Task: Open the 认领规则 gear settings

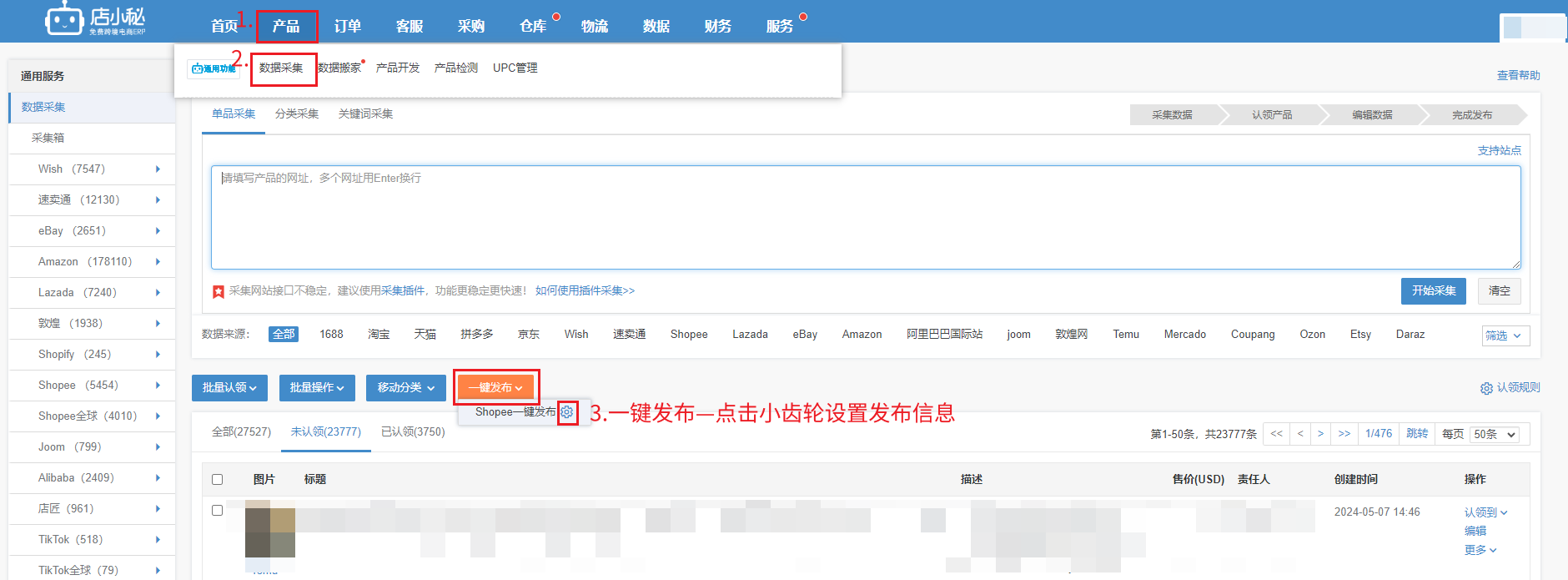Action: pyautogui.click(x=1486, y=388)
